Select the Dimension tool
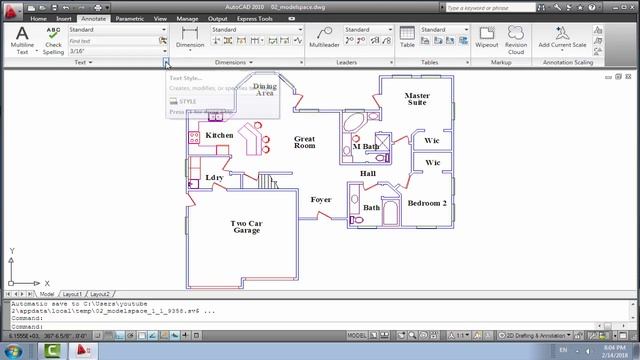 190,38
